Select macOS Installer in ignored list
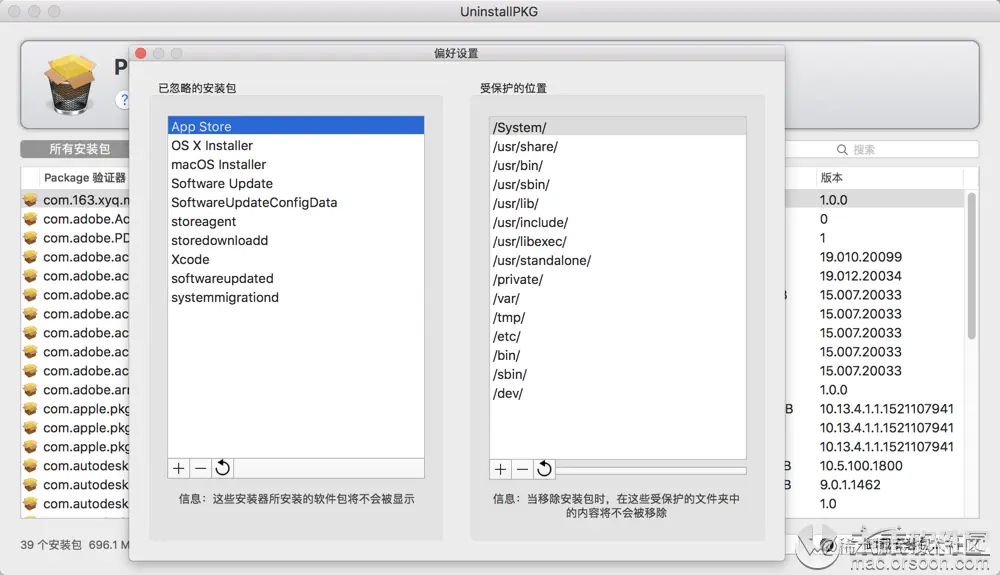Screen dimensions: 1000x575 tap(296, 164)
